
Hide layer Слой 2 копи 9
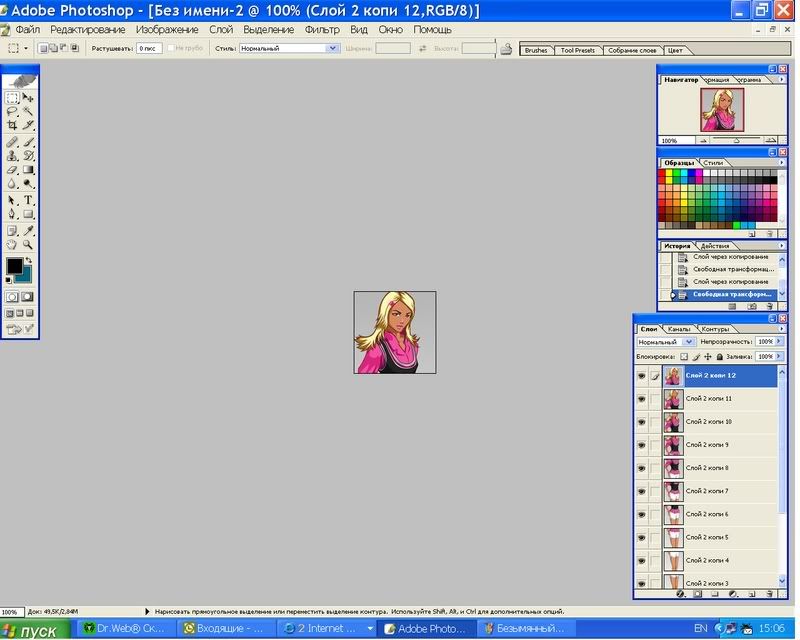click(x=642, y=445)
